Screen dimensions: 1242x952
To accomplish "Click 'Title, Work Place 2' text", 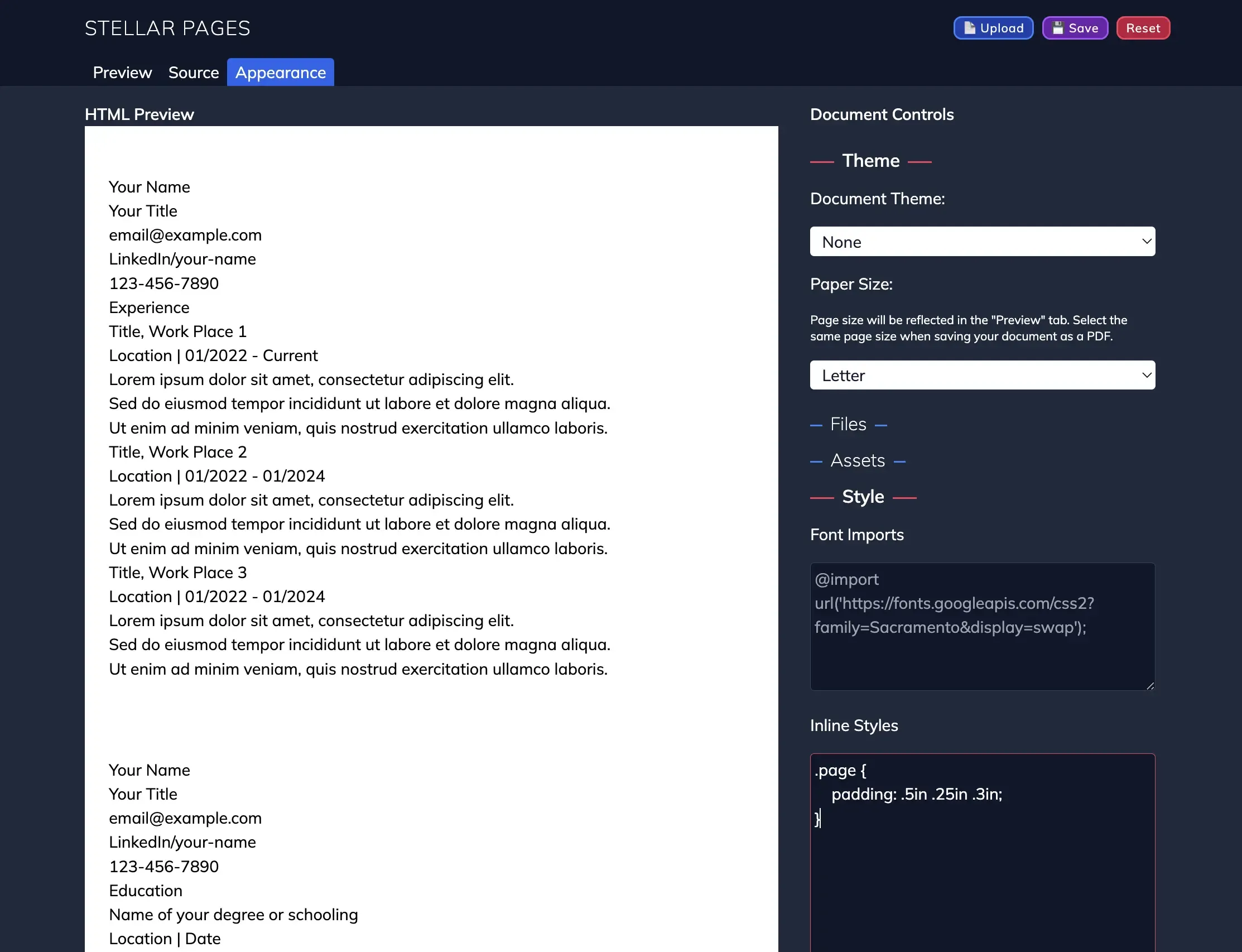I will click(178, 451).
